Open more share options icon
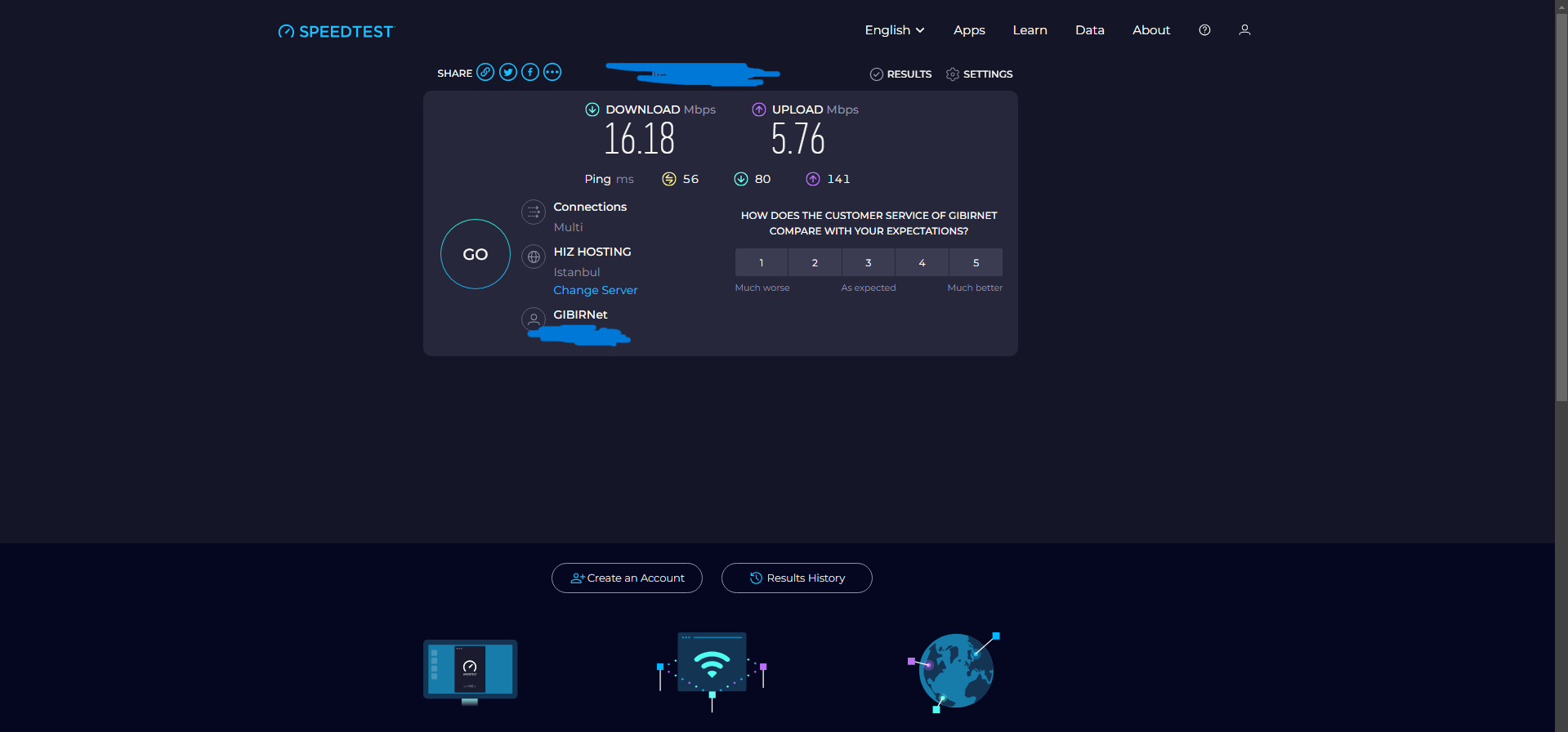The width and height of the screenshot is (1568, 732). (552, 72)
